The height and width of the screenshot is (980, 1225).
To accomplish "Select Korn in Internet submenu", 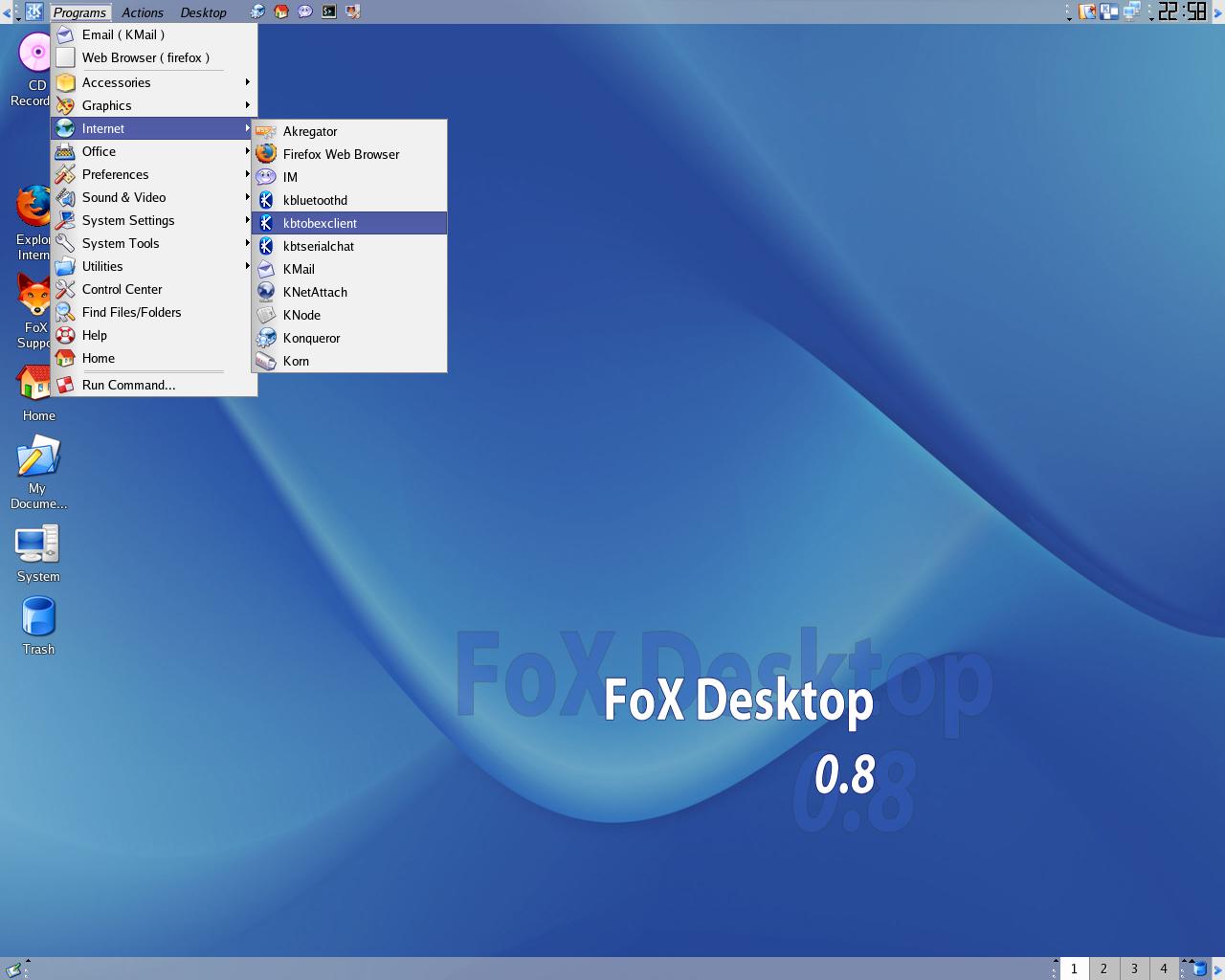I will (349, 361).
